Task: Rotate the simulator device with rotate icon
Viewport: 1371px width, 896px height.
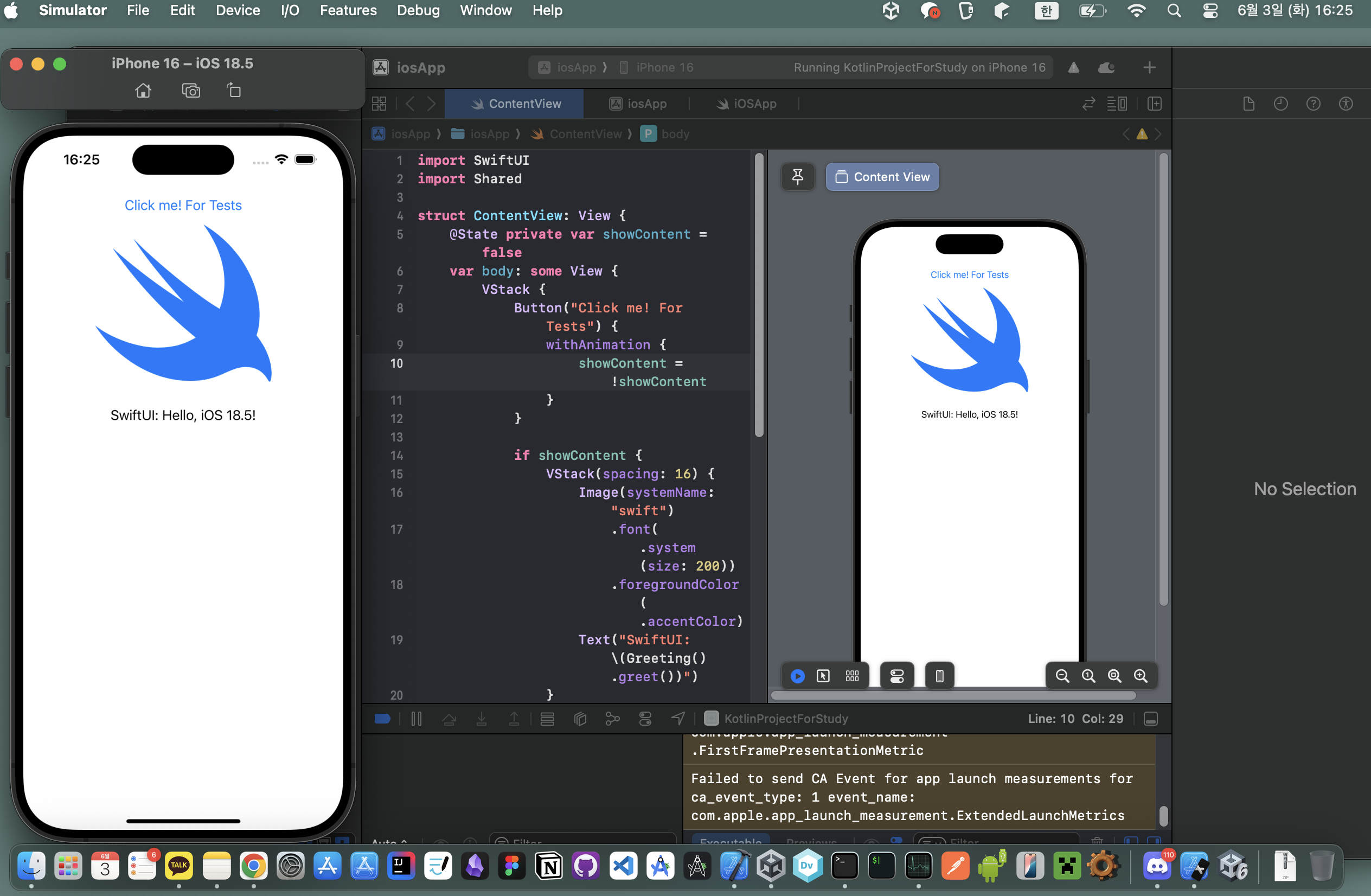Action: click(x=233, y=91)
